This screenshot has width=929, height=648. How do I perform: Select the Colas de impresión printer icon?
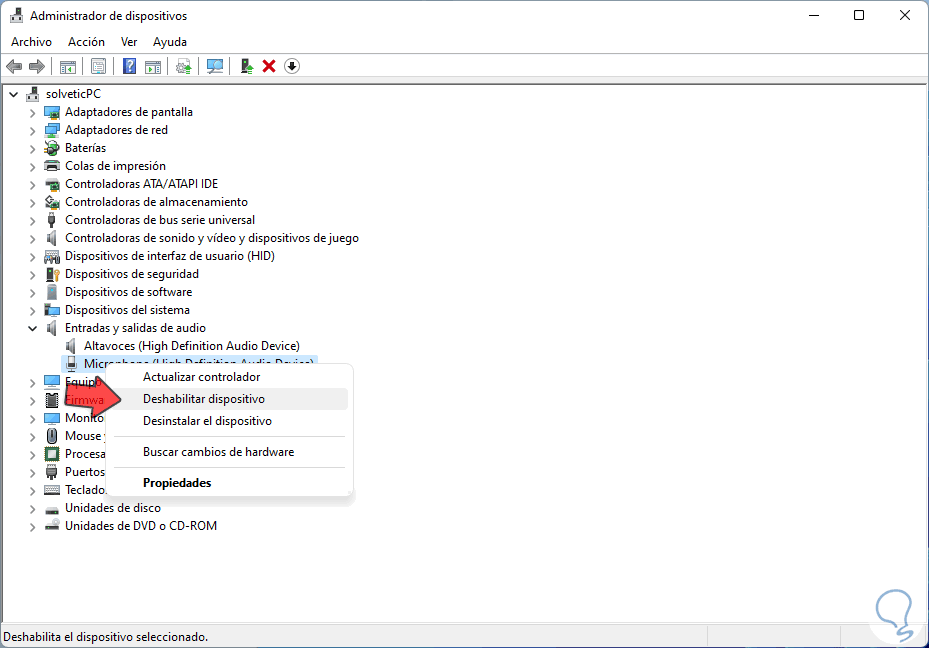point(52,166)
